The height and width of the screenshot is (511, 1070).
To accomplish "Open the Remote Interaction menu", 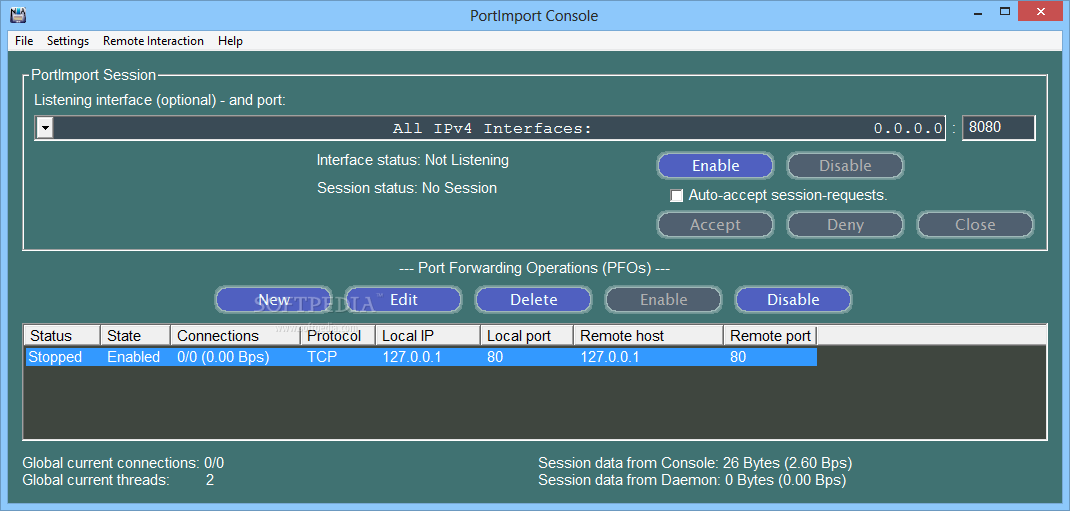I will tap(153, 41).
